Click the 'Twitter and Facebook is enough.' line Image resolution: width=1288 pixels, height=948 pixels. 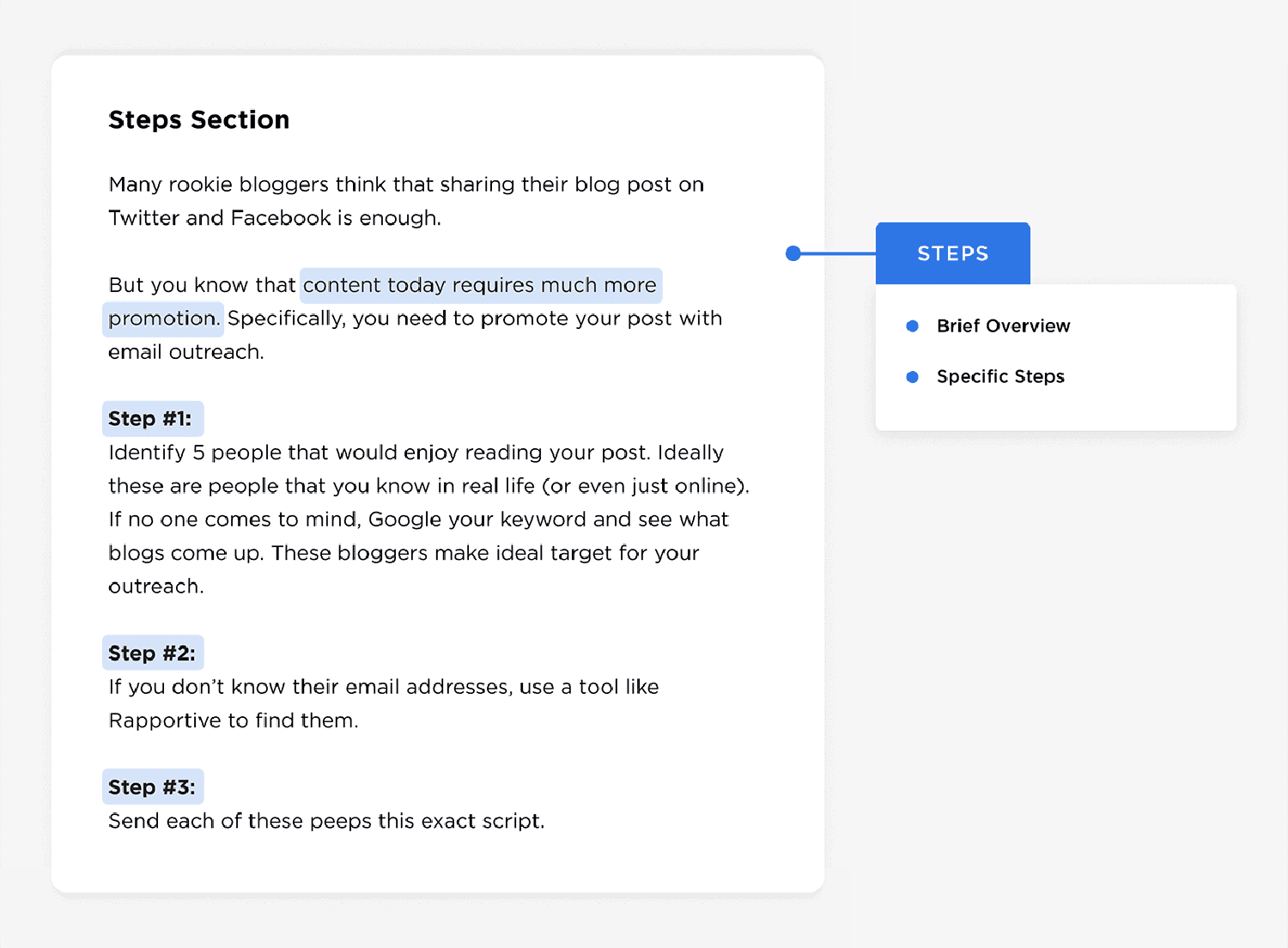click(x=275, y=218)
